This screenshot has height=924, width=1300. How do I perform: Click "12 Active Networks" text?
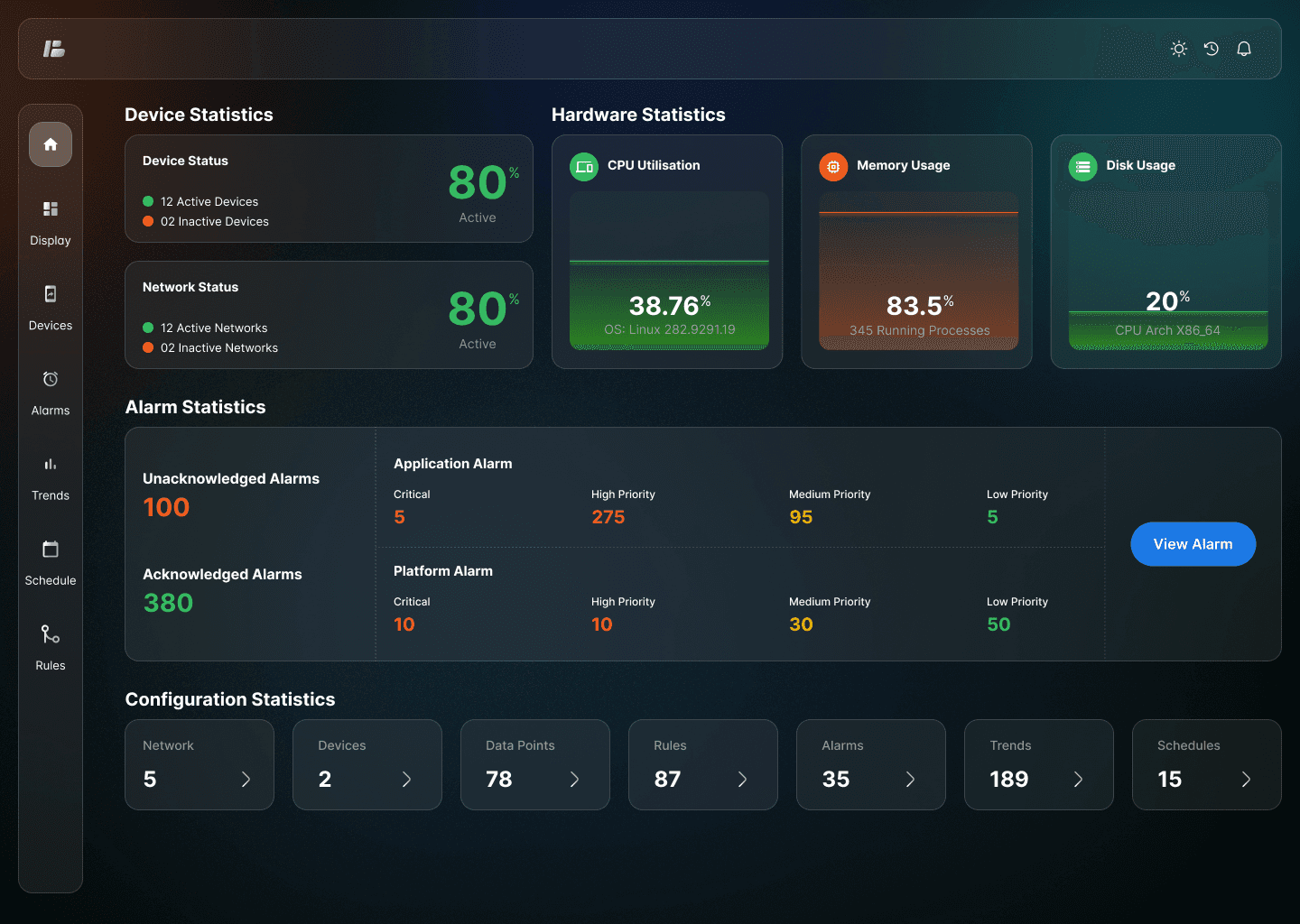click(x=214, y=328)
